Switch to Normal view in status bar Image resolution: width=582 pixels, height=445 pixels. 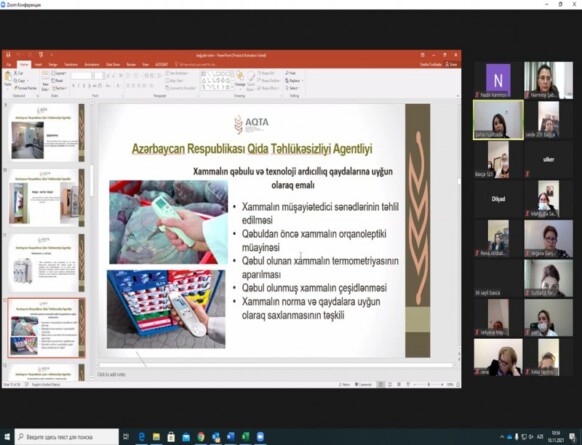click(381, 385)
